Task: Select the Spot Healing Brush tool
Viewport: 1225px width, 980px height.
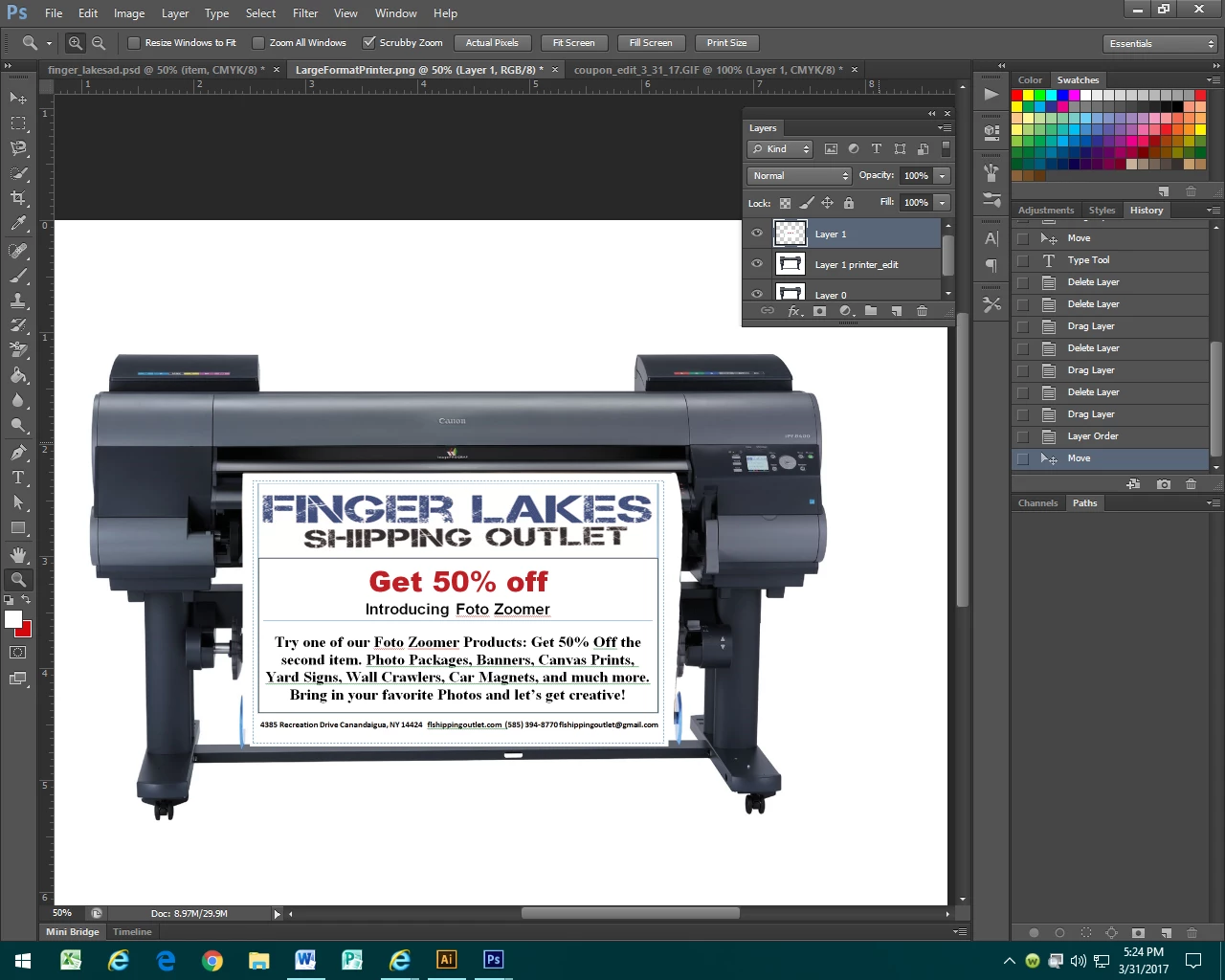Action: 18,250
